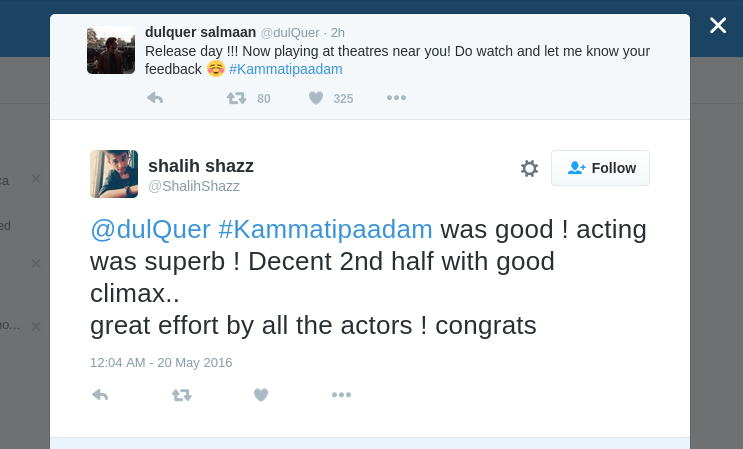Click the @ShalihShazz username handle
The width and height of the screenshot is (743, 449).
[194, 186]
